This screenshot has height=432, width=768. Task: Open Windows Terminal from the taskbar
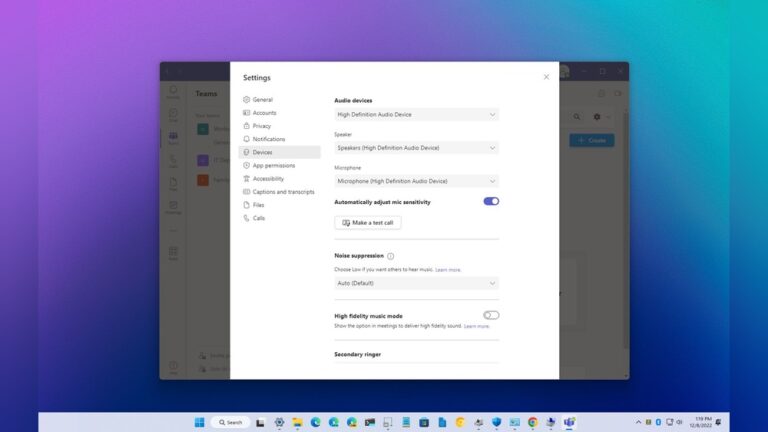[x=370, y=422]
